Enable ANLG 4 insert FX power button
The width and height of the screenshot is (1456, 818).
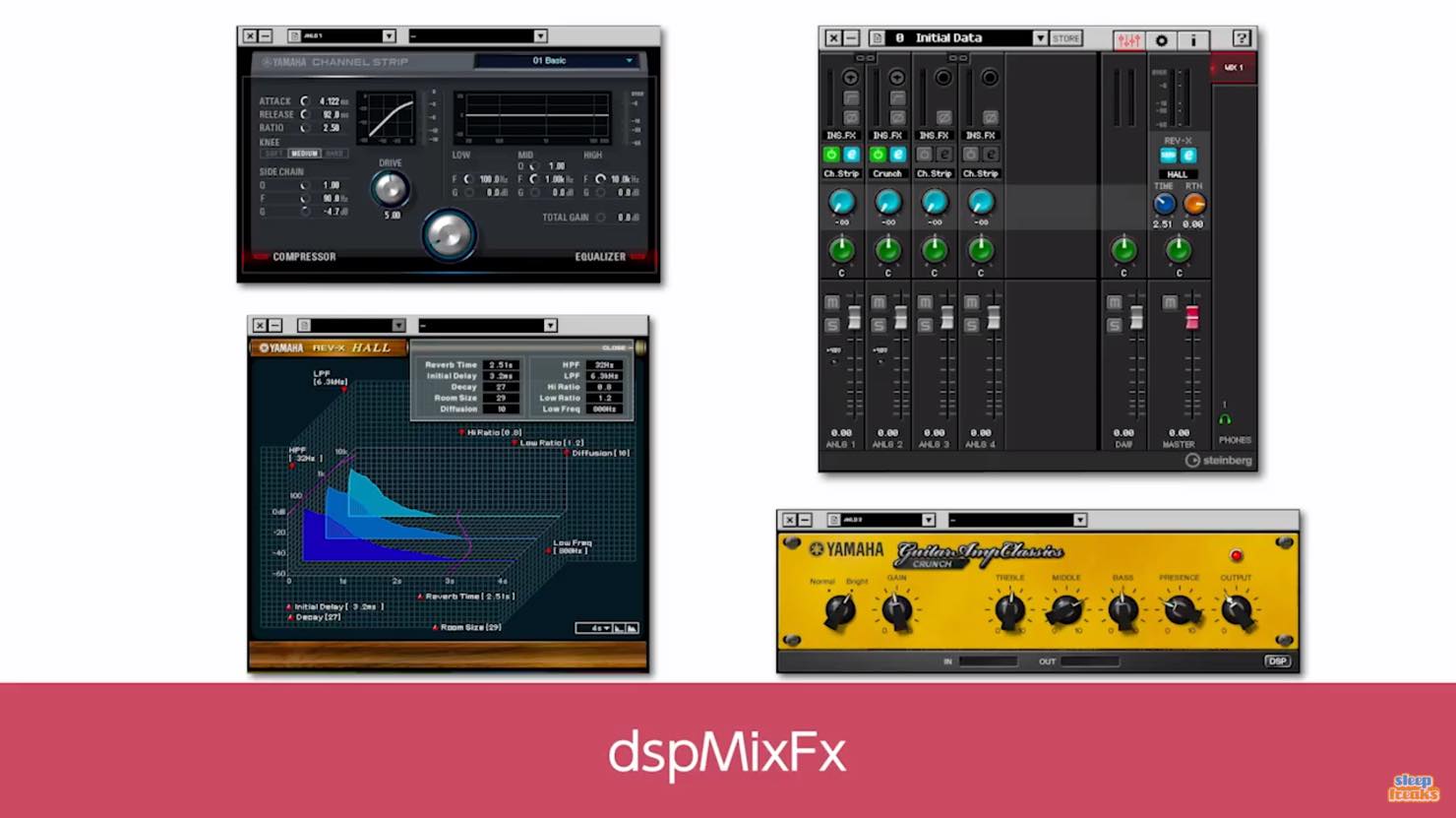click(970, 155)
